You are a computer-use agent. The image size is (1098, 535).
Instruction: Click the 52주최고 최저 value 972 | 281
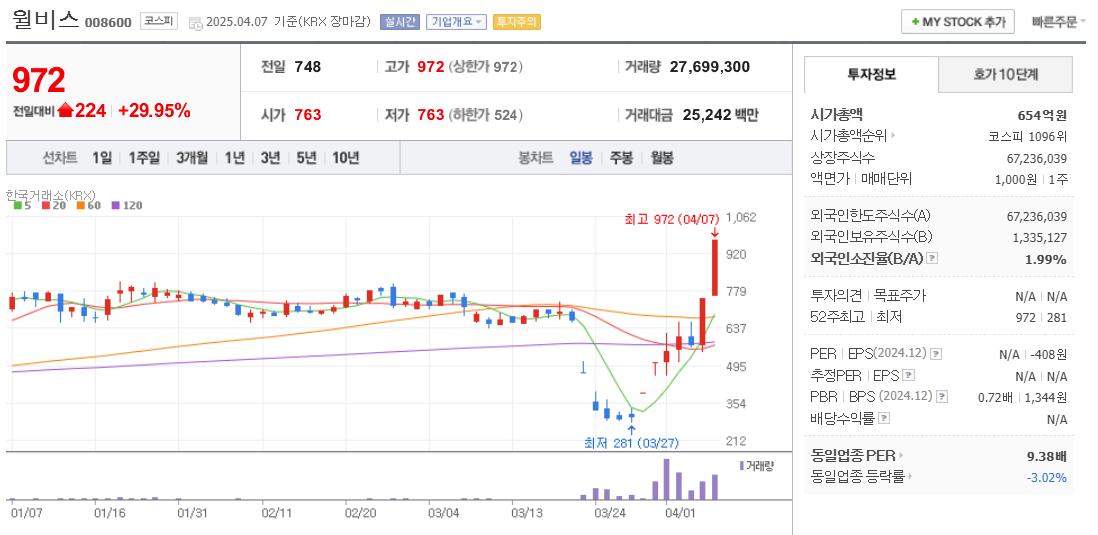click(1040, 317)
